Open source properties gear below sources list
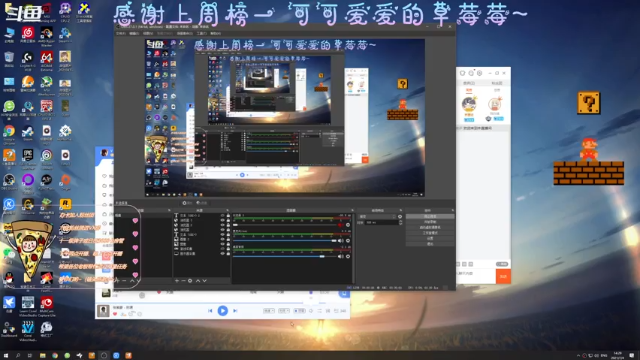 coord(190,281)
